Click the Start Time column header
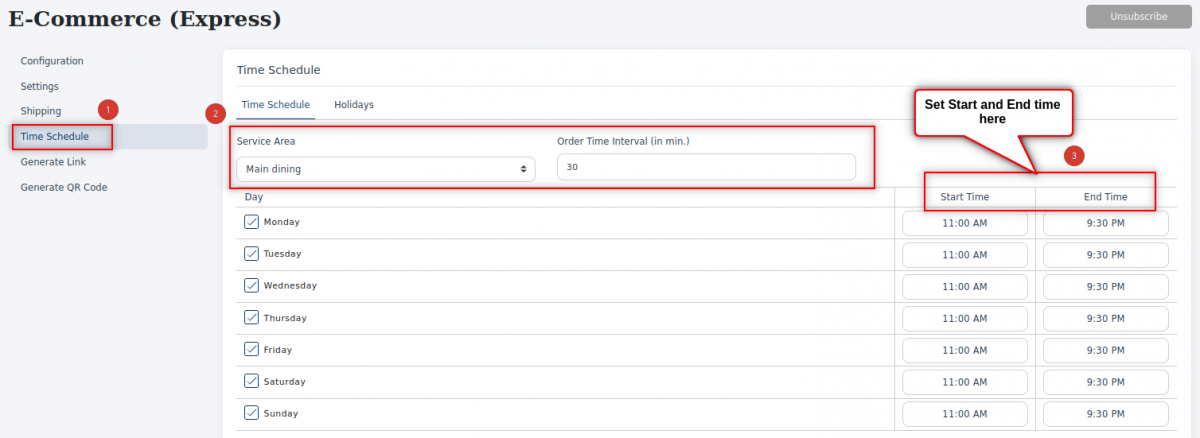 965,197
